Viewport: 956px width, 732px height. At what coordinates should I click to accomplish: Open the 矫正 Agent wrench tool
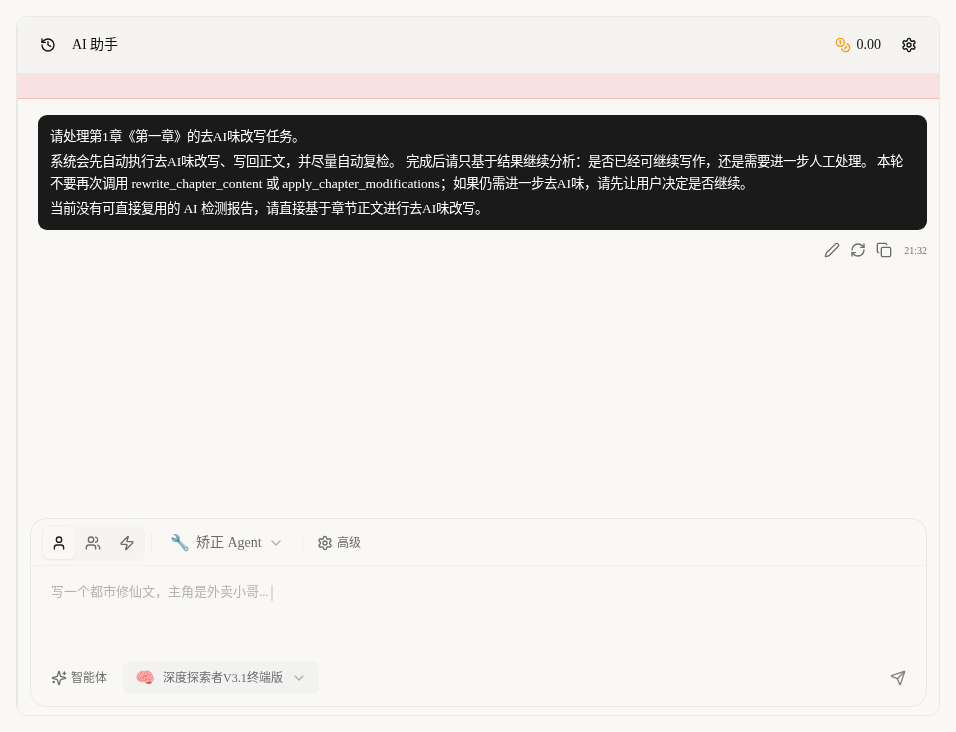180,543
